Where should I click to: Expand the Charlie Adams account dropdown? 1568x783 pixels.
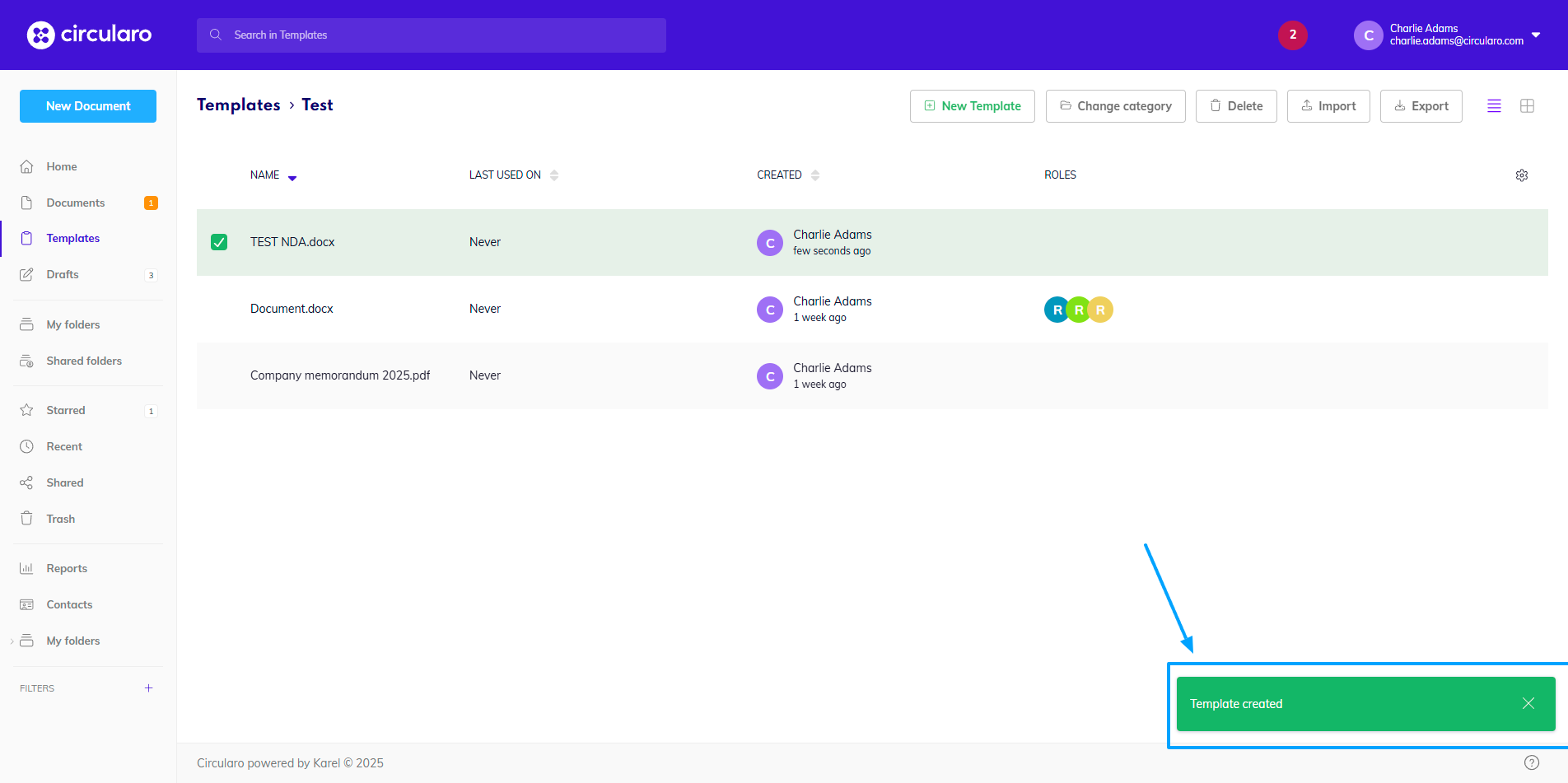point(1535,35)
